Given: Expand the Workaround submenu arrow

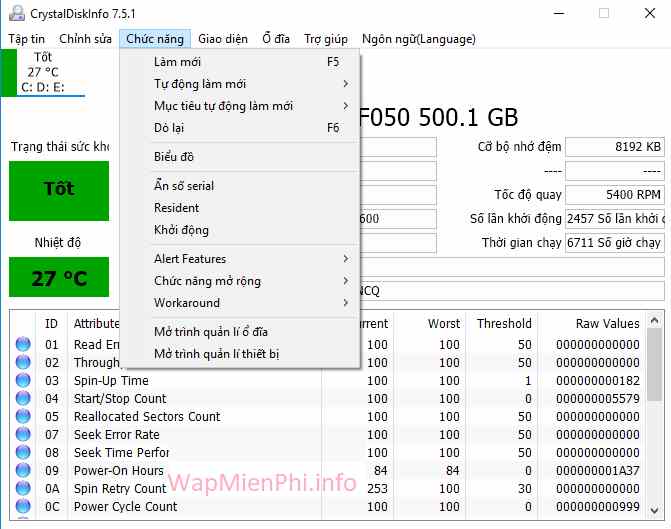Looking at the screenshot, I should click(346, 303).
